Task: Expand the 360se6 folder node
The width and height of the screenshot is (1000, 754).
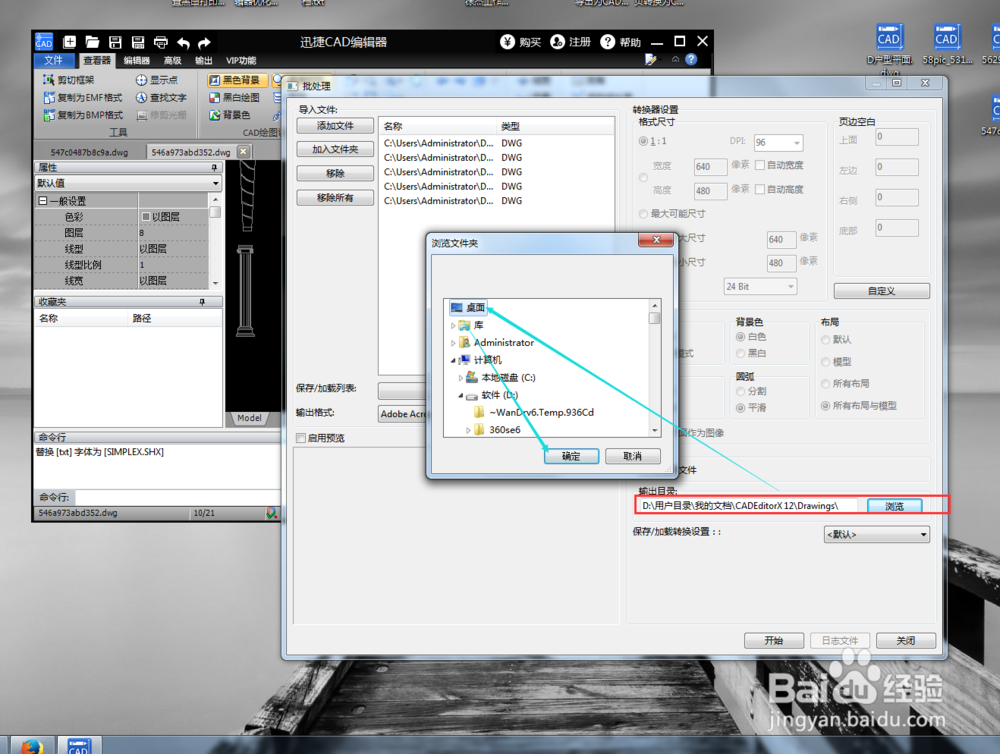Action: [468, 430]
